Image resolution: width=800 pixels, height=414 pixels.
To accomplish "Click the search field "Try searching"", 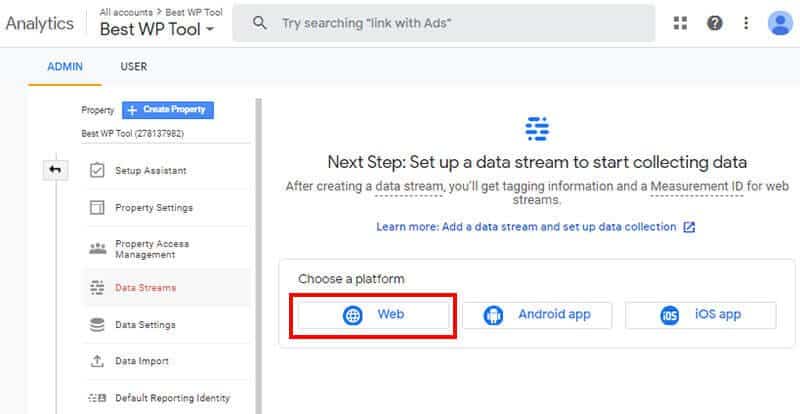I will (x=443, y=23).
